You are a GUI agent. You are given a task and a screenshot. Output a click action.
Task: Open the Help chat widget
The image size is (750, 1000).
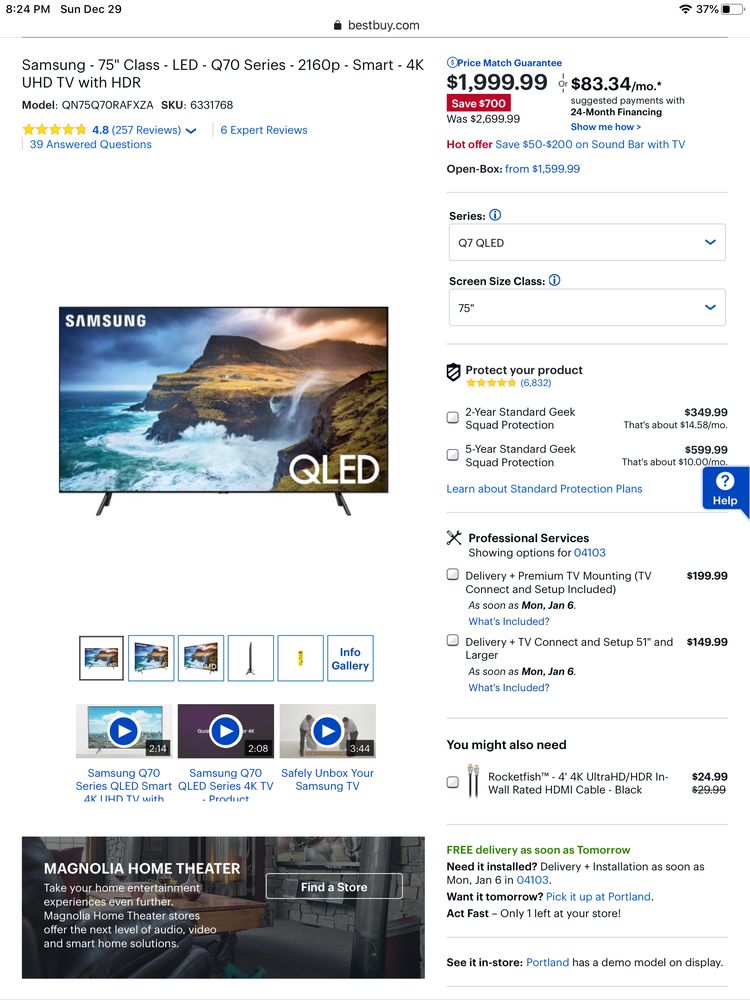pos(725,489)
